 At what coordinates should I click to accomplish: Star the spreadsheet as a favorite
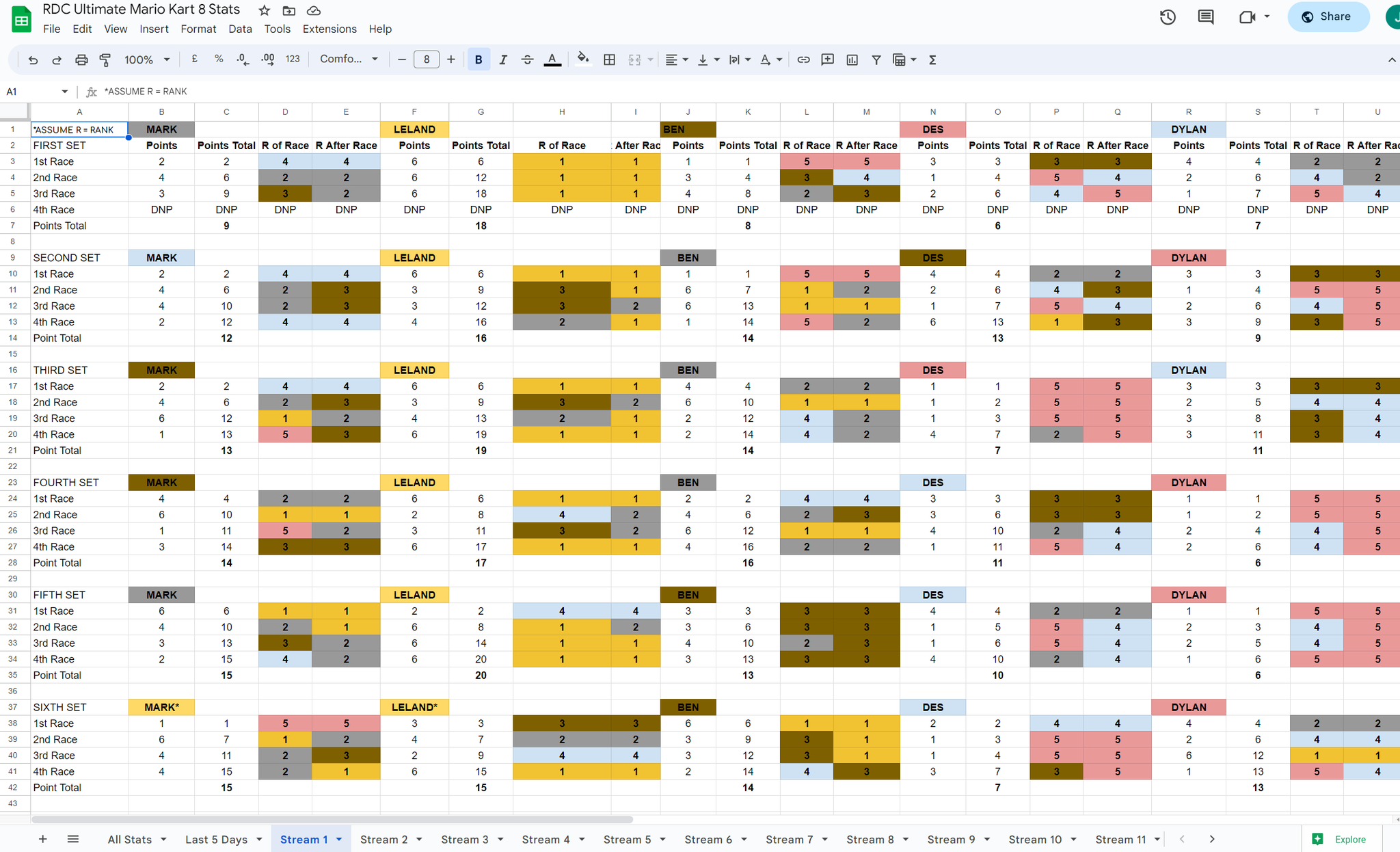263,10
